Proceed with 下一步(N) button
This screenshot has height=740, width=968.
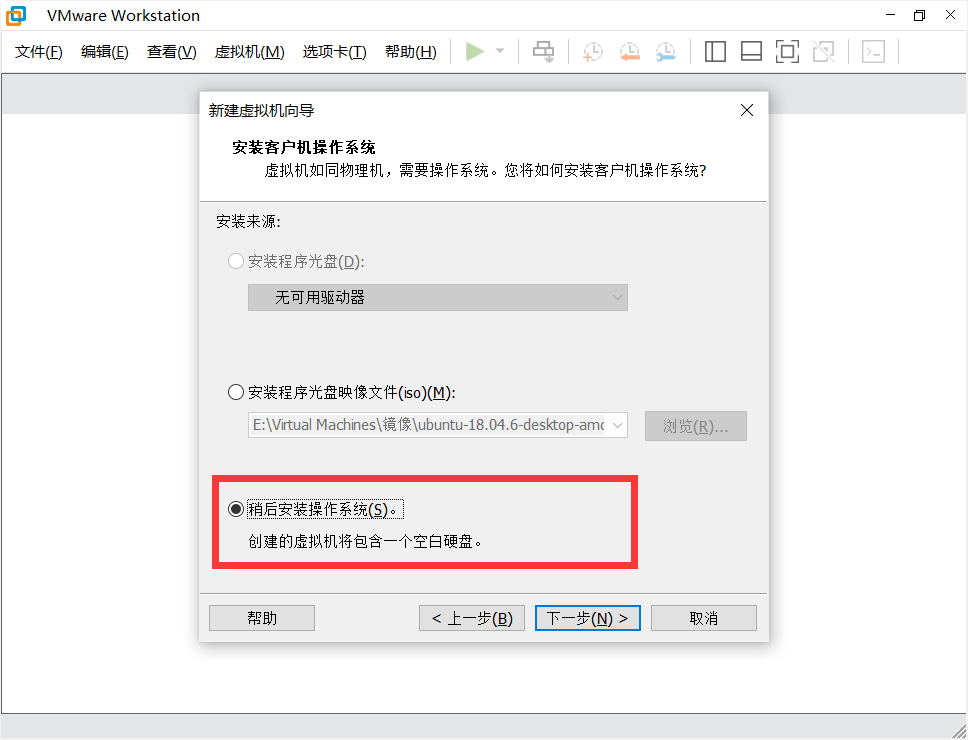[588, 618]
